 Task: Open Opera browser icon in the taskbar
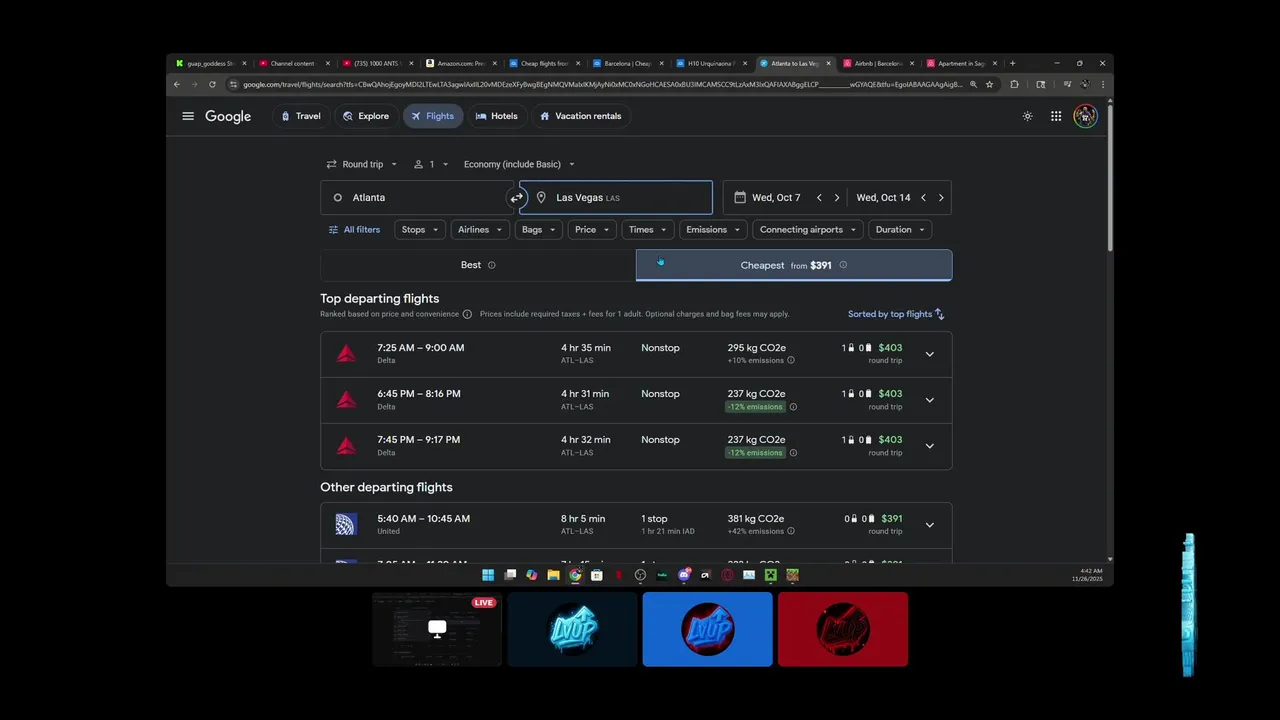(x=727, y=575)
